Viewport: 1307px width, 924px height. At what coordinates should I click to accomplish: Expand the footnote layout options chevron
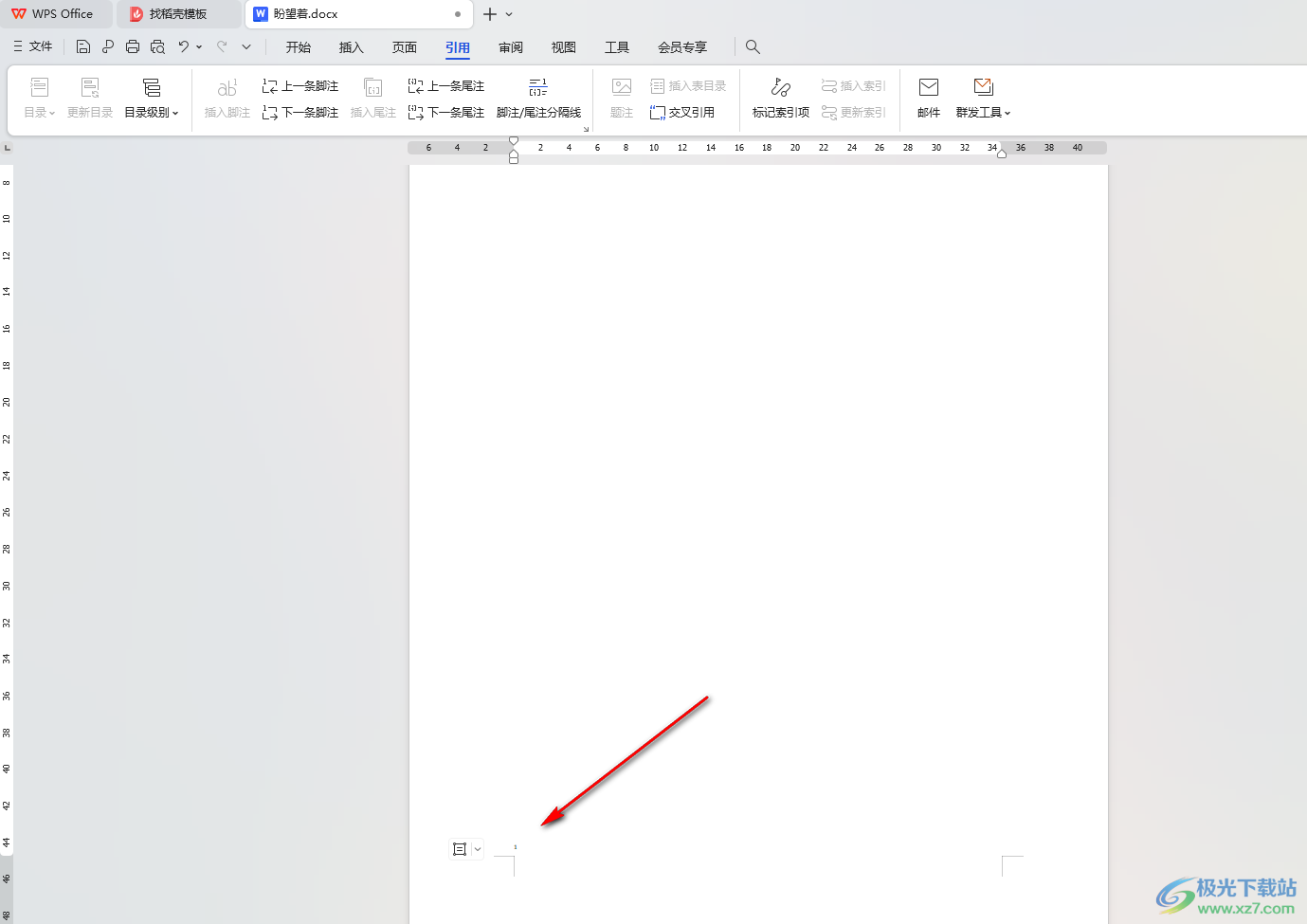[x=478, y=849]
